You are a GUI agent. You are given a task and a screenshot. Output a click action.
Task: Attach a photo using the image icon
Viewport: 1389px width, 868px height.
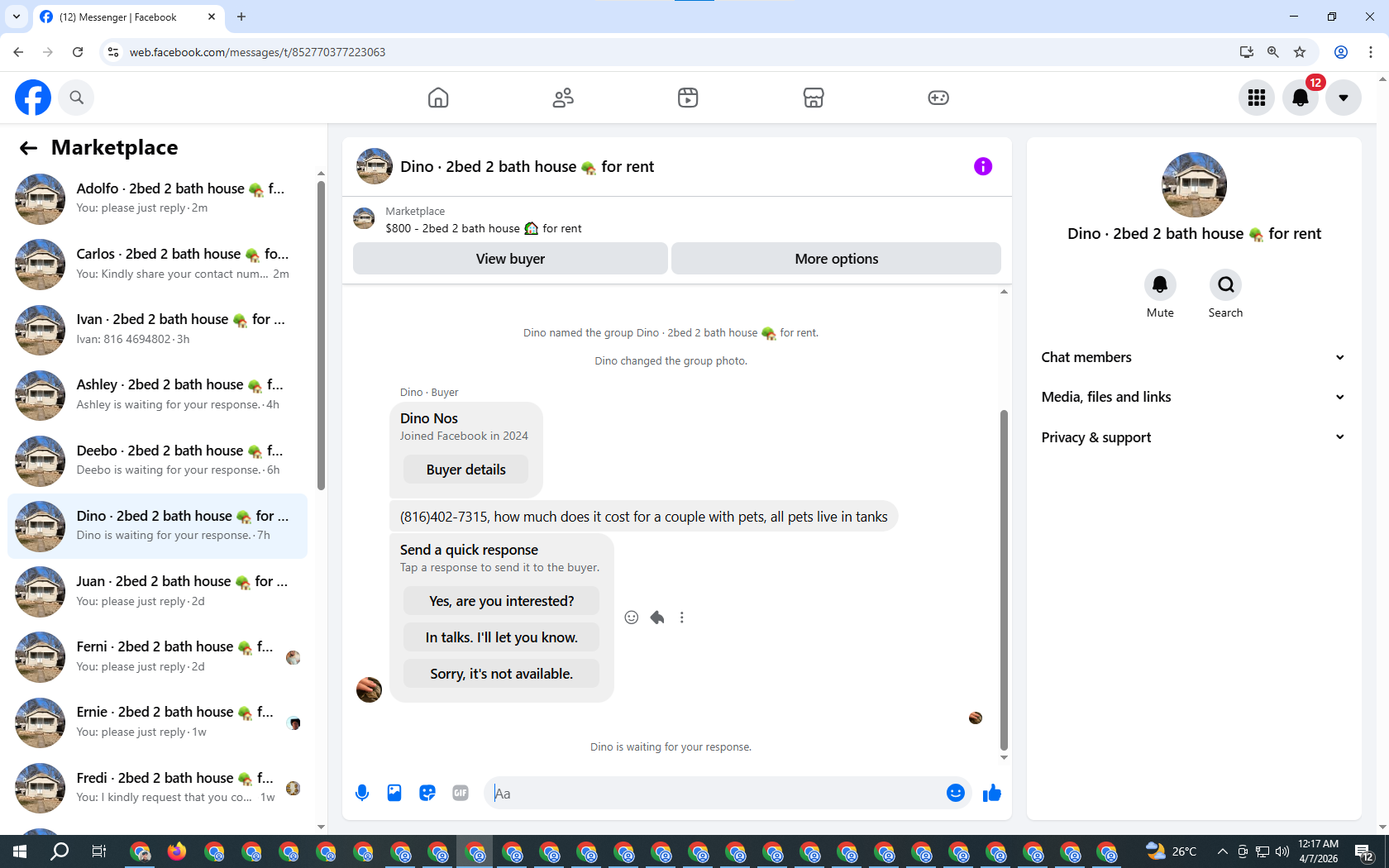click(x=394, y=794)
